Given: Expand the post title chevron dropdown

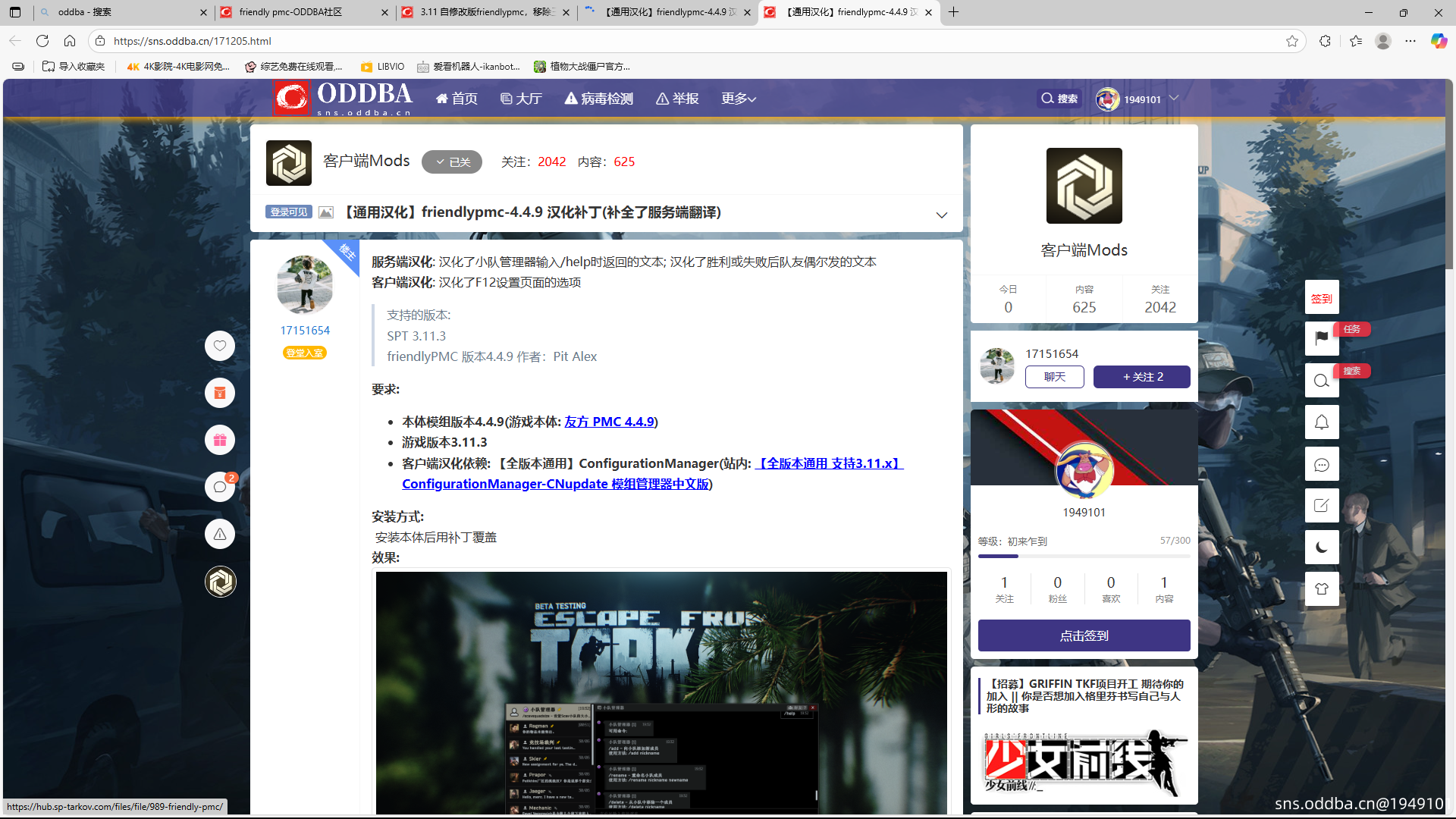Looking at the screenshot, I should pos(942,215).
